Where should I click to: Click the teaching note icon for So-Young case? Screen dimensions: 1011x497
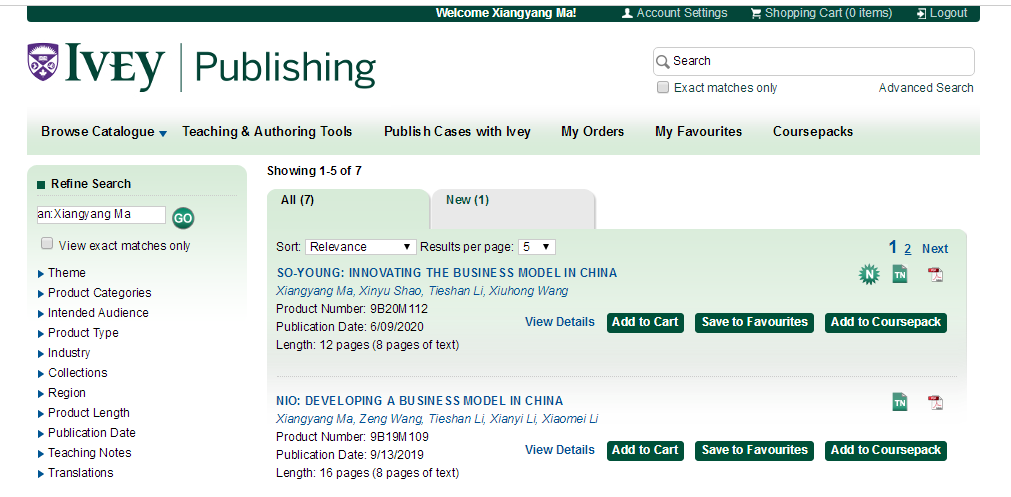pyautogui.click(x=900, y=275)
